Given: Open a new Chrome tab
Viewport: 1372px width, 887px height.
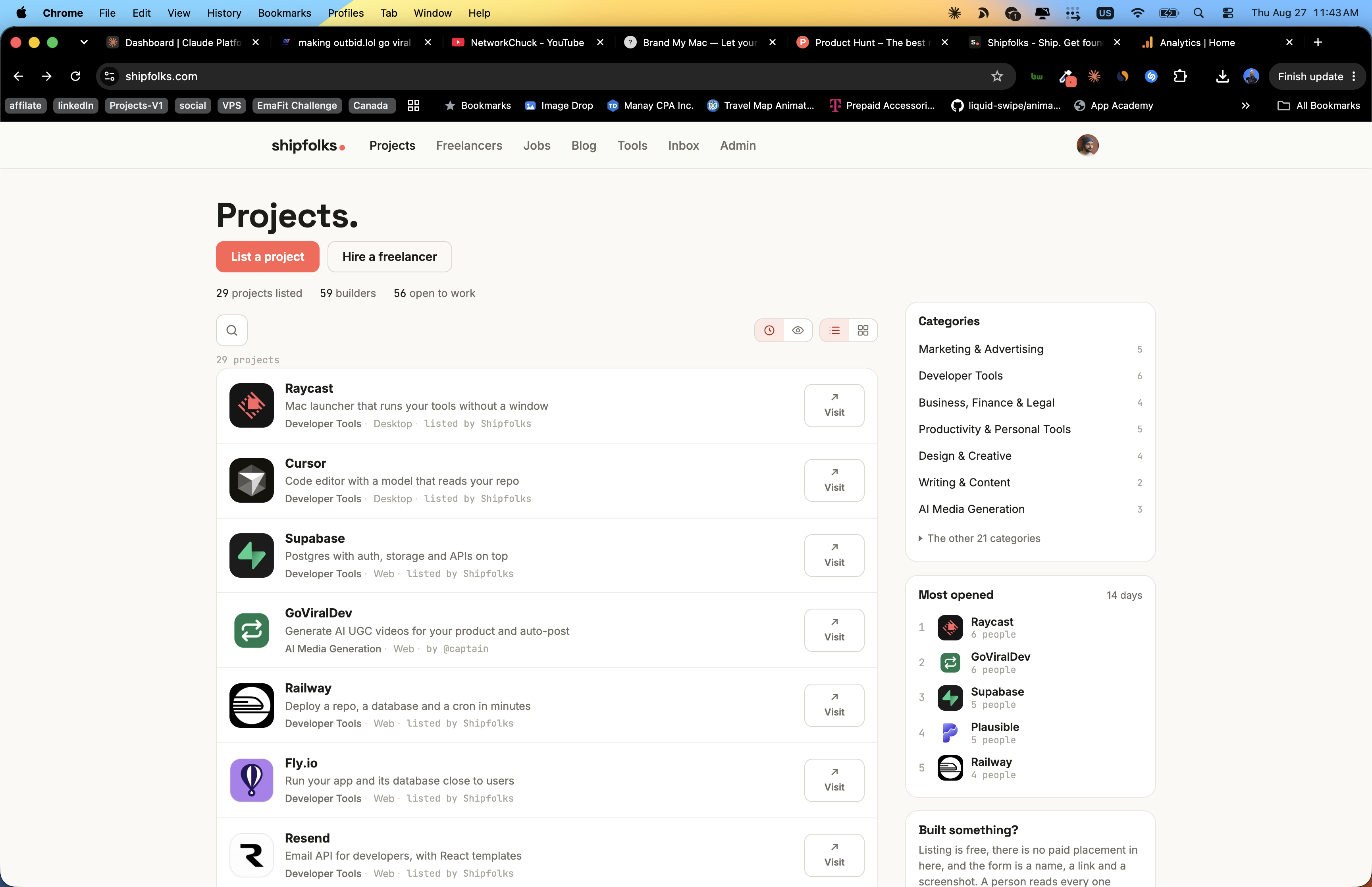Looking at the screenshot, I should coord(1317,42).
